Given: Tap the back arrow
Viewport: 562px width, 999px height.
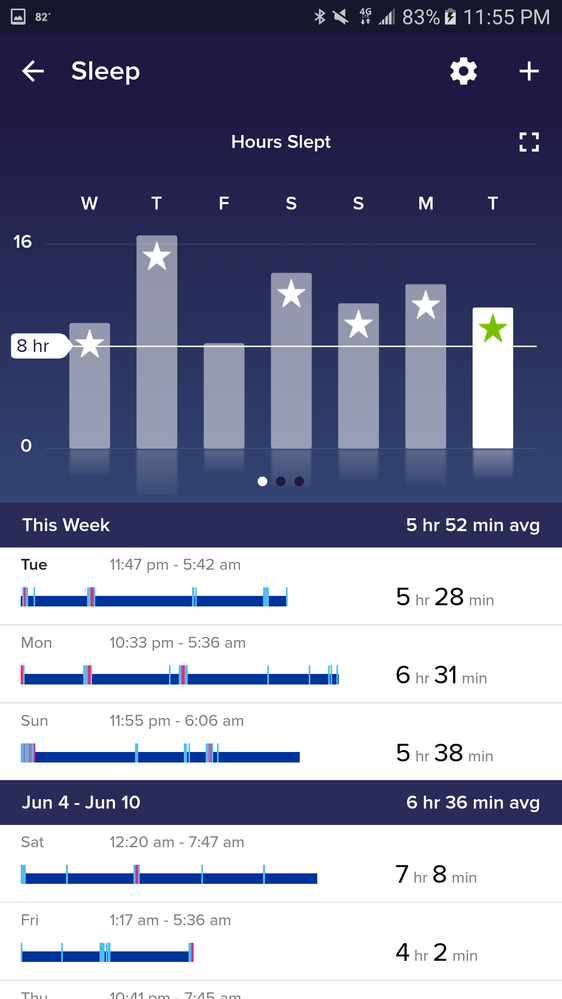Looking at the screenshot, I should (33, 71).
